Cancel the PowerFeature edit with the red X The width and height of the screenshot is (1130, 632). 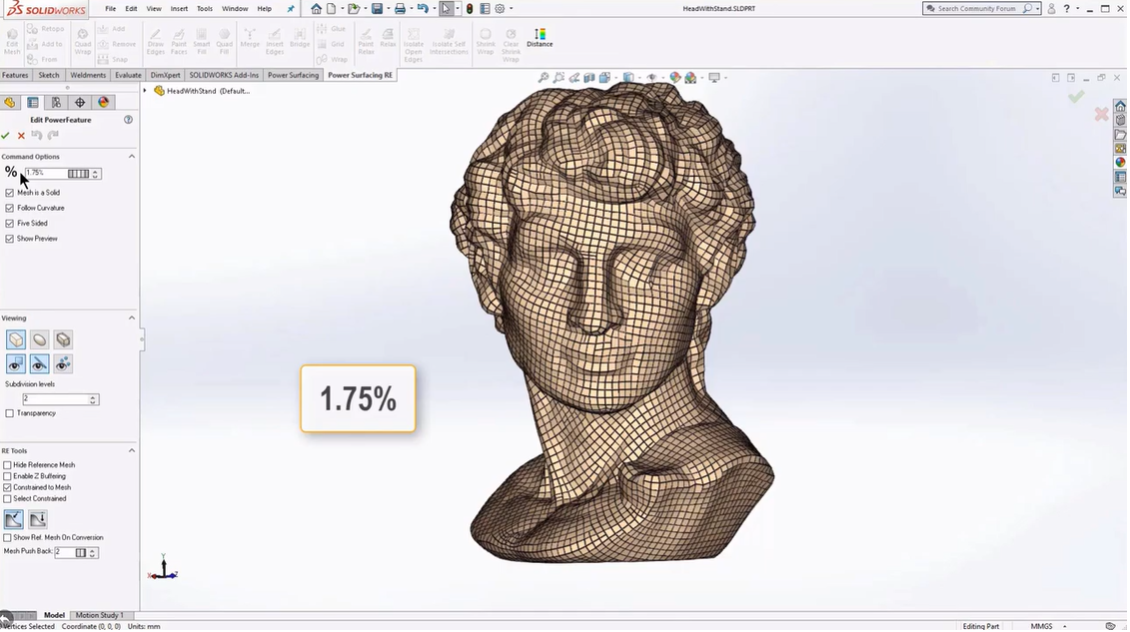tap(21, 135)
